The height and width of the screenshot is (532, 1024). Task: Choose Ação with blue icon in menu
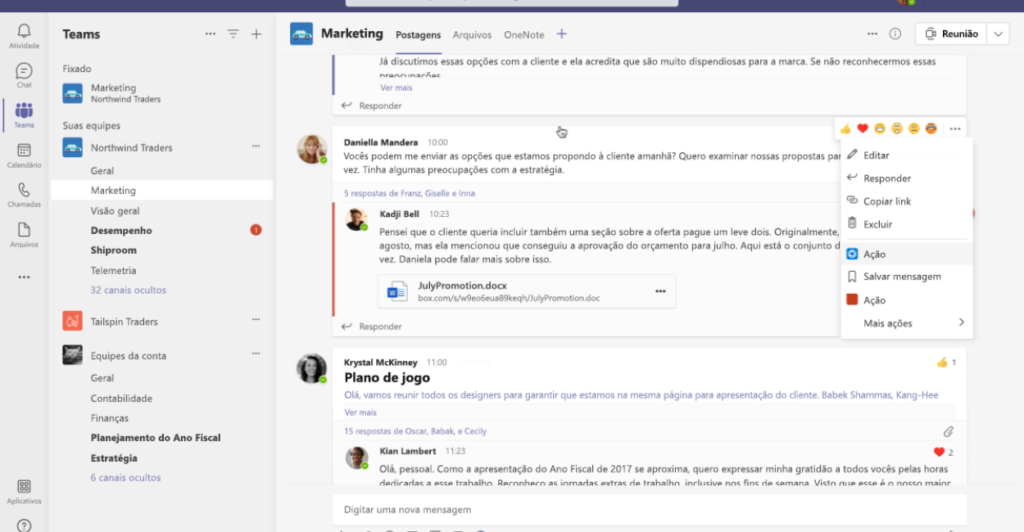(x=906, y=254)
